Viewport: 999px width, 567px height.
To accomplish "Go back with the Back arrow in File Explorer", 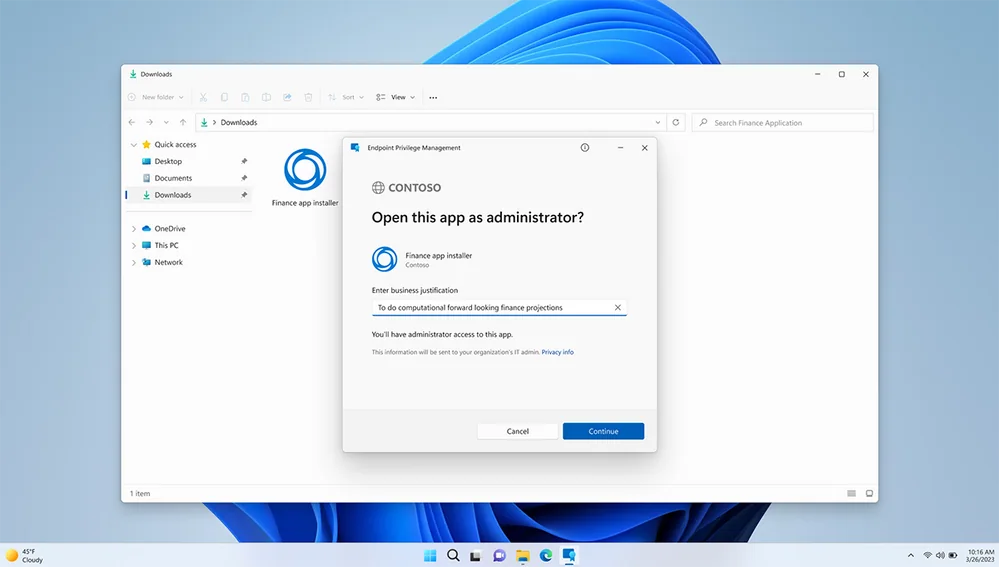I will click(x=132, y=122).
